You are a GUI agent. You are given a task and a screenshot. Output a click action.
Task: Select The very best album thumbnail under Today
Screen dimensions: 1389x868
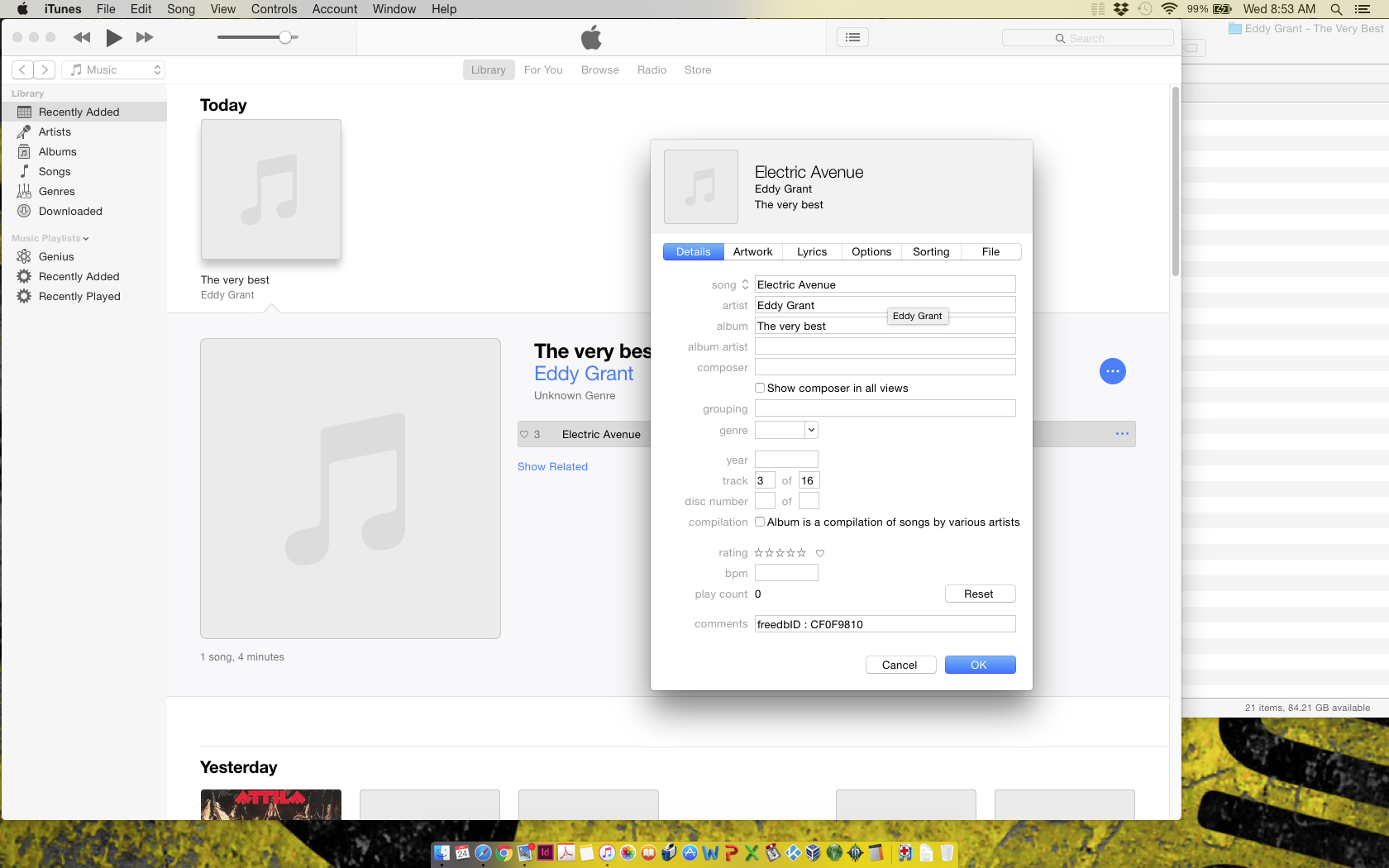(271, 189)
